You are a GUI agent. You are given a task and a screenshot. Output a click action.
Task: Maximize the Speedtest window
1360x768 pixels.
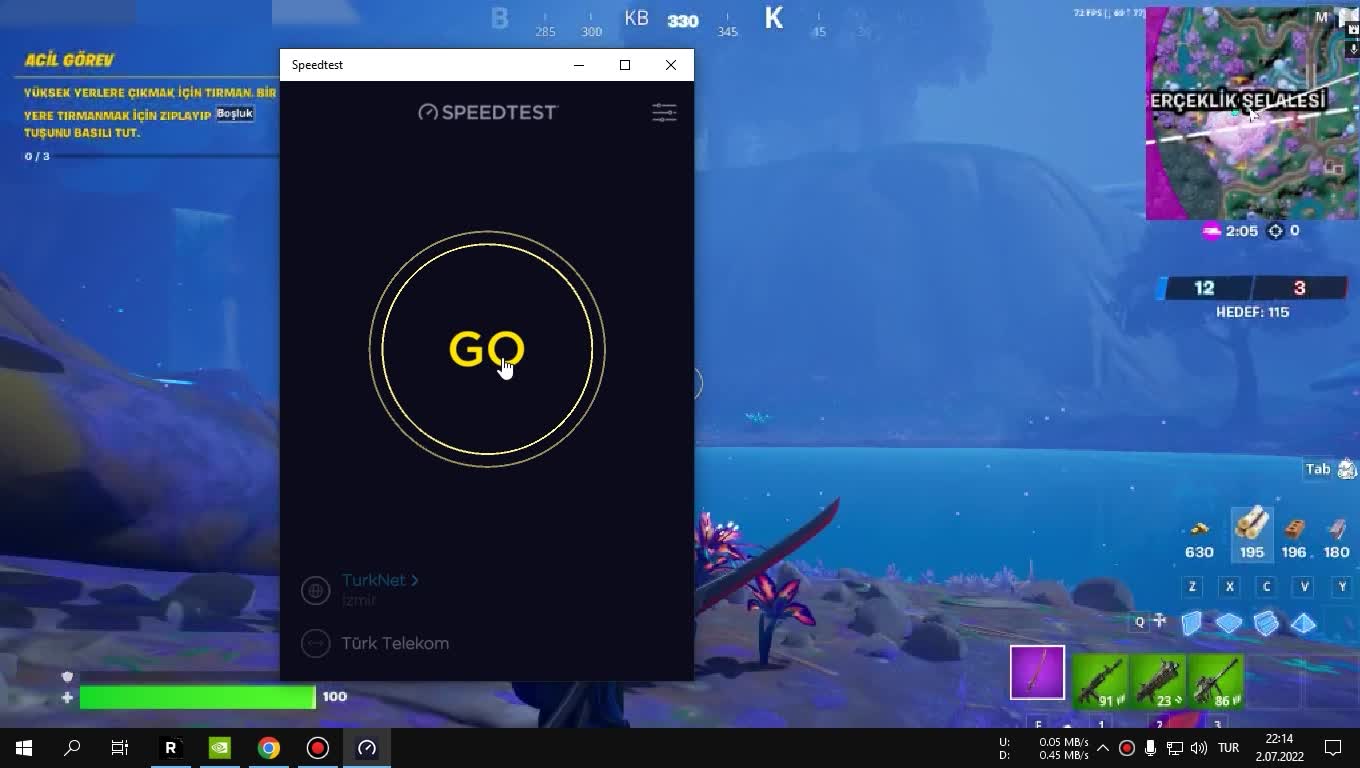click(625, 65)
